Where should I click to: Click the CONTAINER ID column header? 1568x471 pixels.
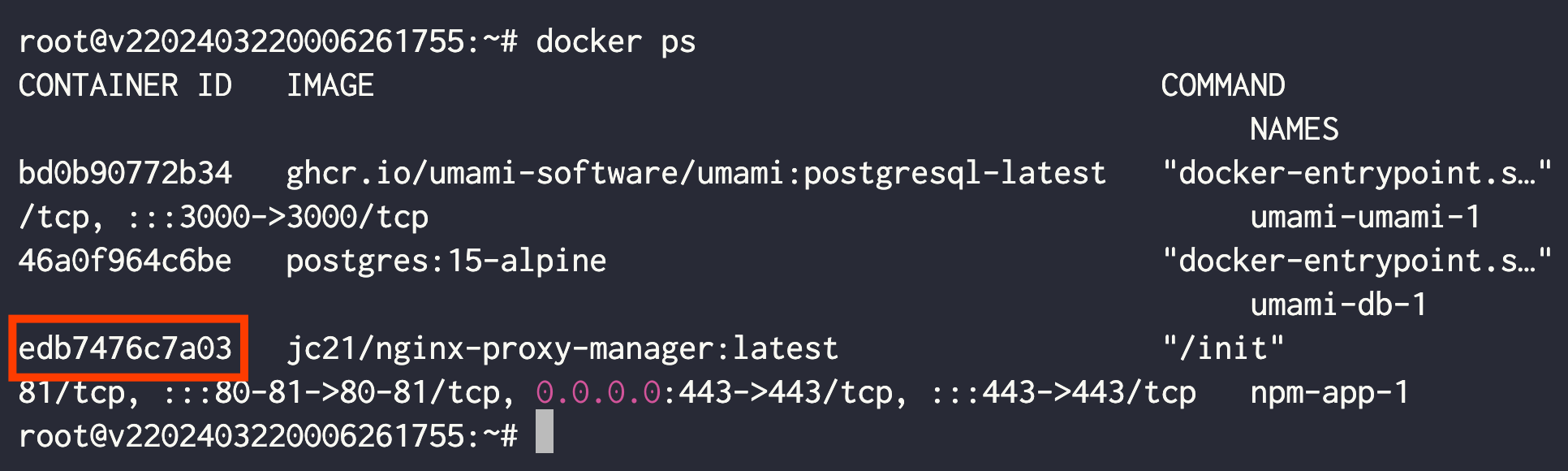tap(126, 85)
